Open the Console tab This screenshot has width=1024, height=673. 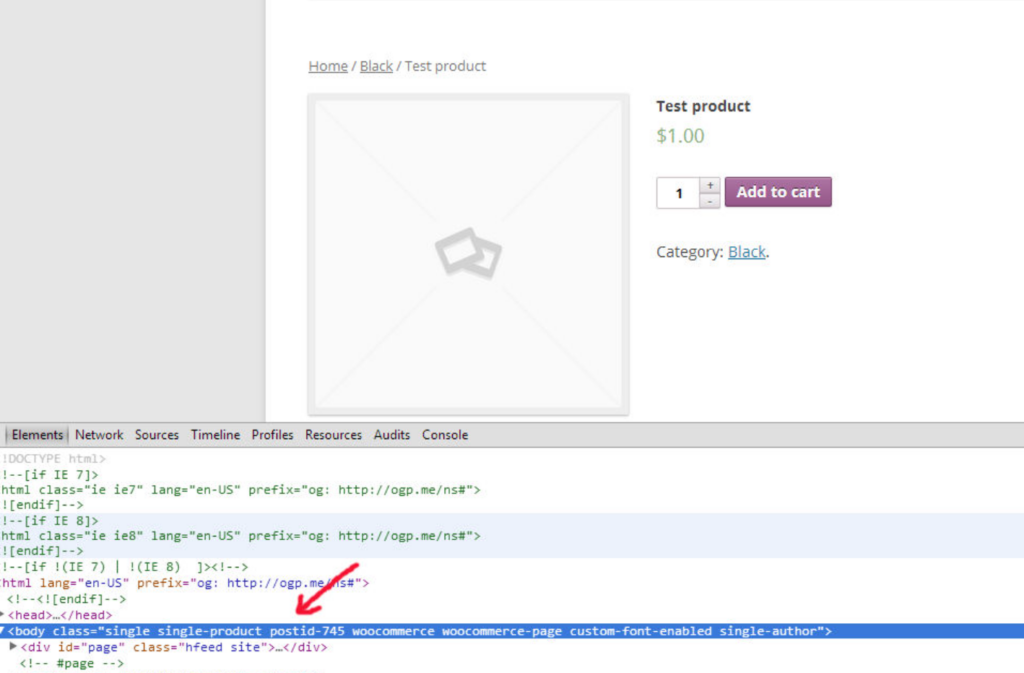point(445,435)
